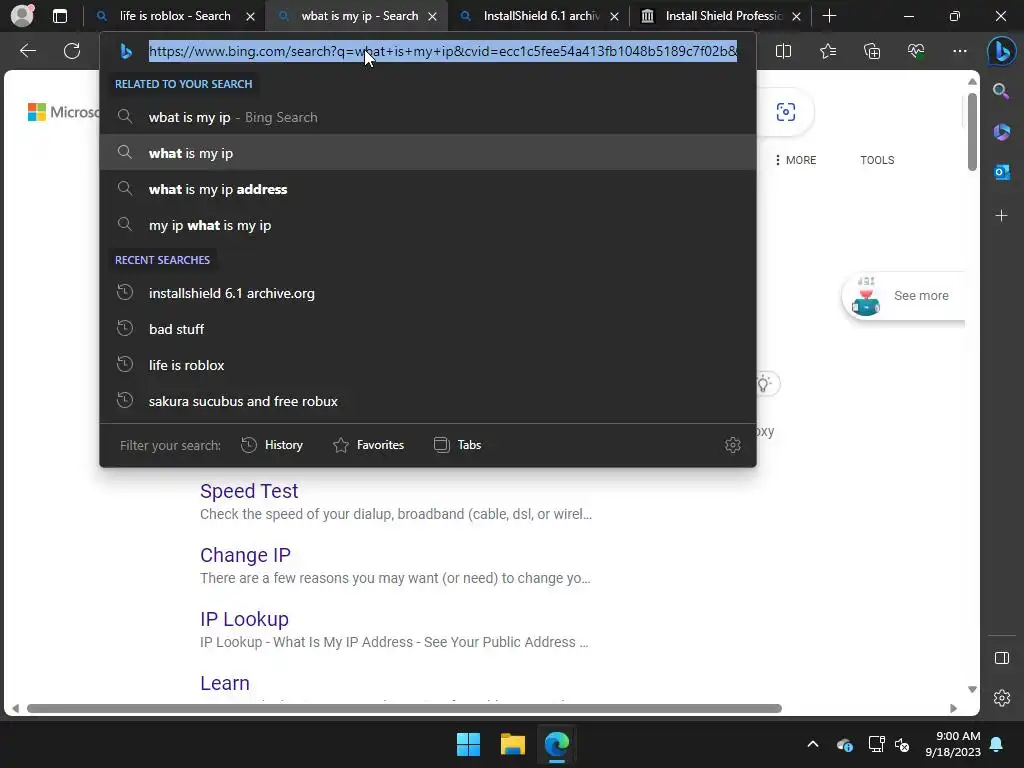Image resolution: width=1024 pixels, height=768 pixels.
Task: Click Microsoft Edge taskbar icon
Action: click(x=557, y=744)
